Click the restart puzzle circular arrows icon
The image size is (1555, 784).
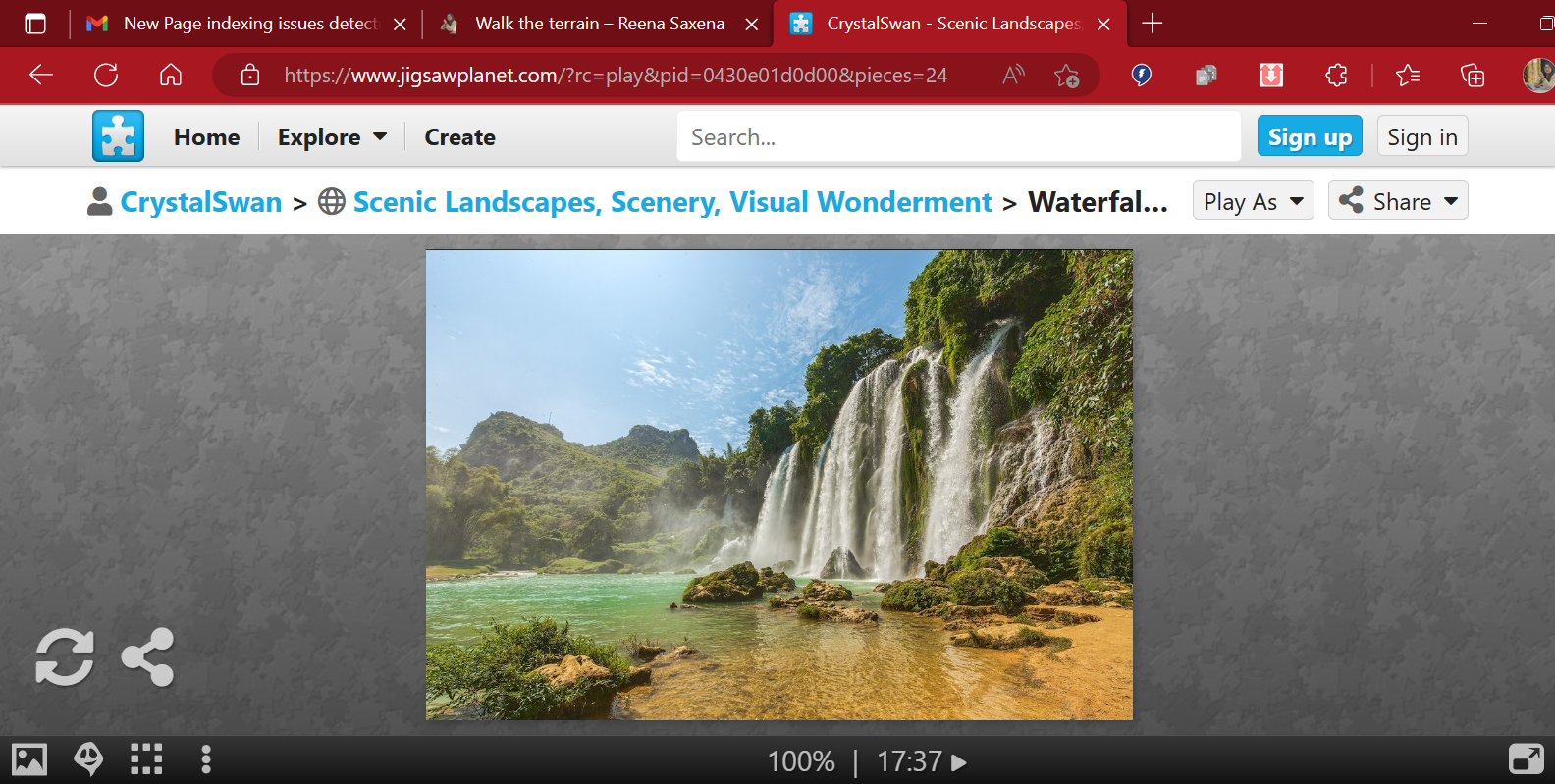click(65, 656)
